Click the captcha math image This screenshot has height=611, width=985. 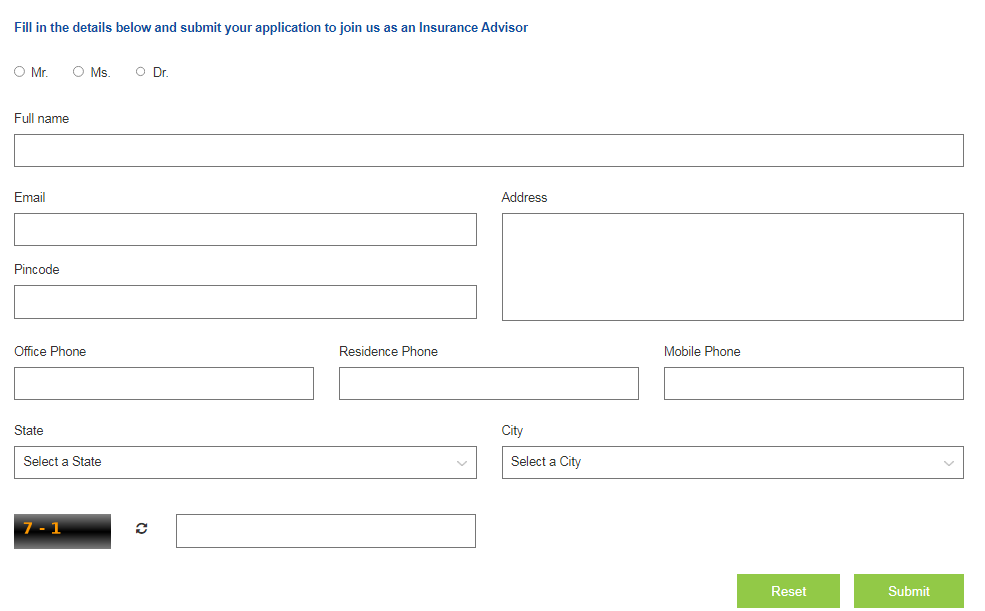point(62,531)
